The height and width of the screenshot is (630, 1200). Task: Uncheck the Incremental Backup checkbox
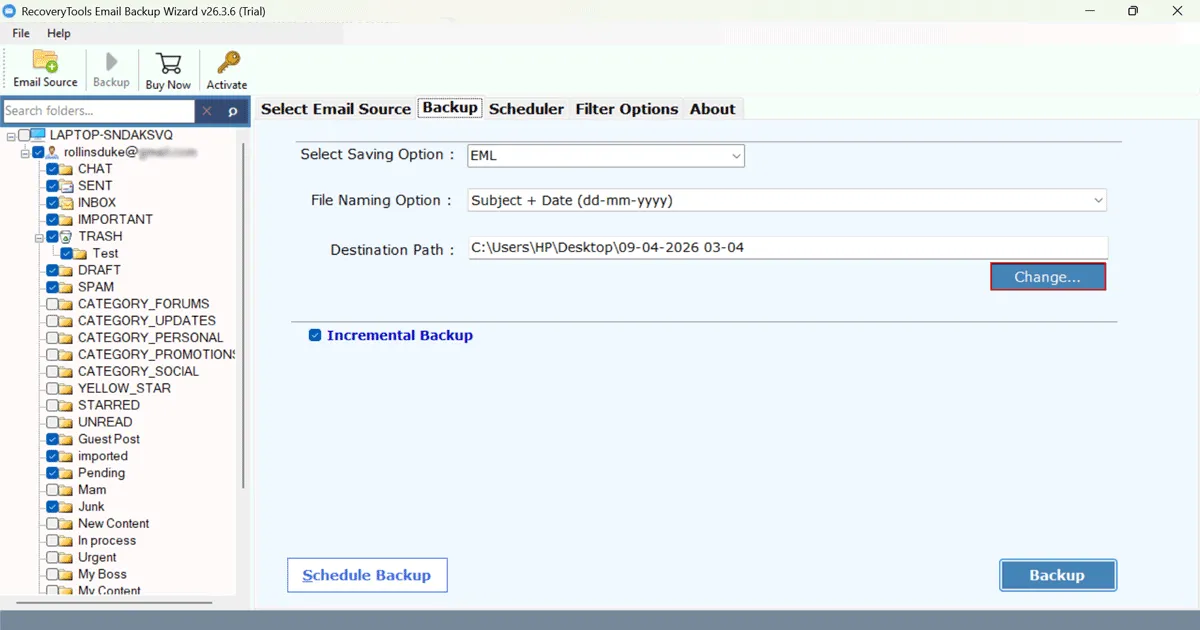click(x=316, y=336)
